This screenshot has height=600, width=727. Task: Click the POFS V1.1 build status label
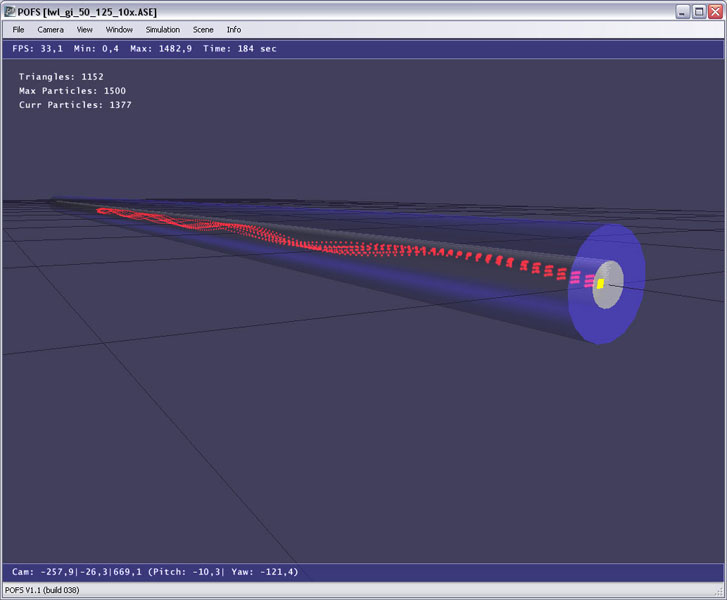click(47, 591)
